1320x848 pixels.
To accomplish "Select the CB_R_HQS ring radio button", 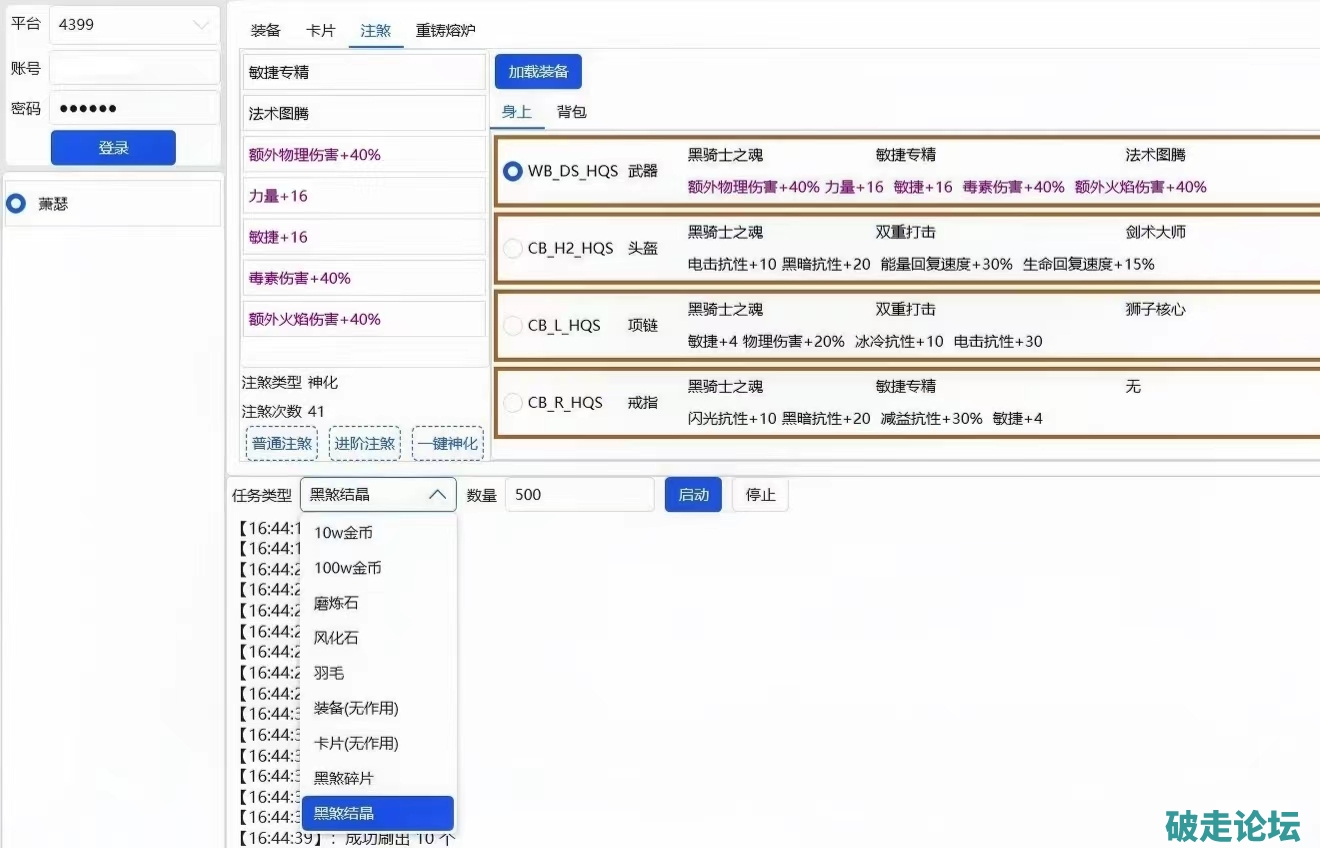I will coord(513,402).
